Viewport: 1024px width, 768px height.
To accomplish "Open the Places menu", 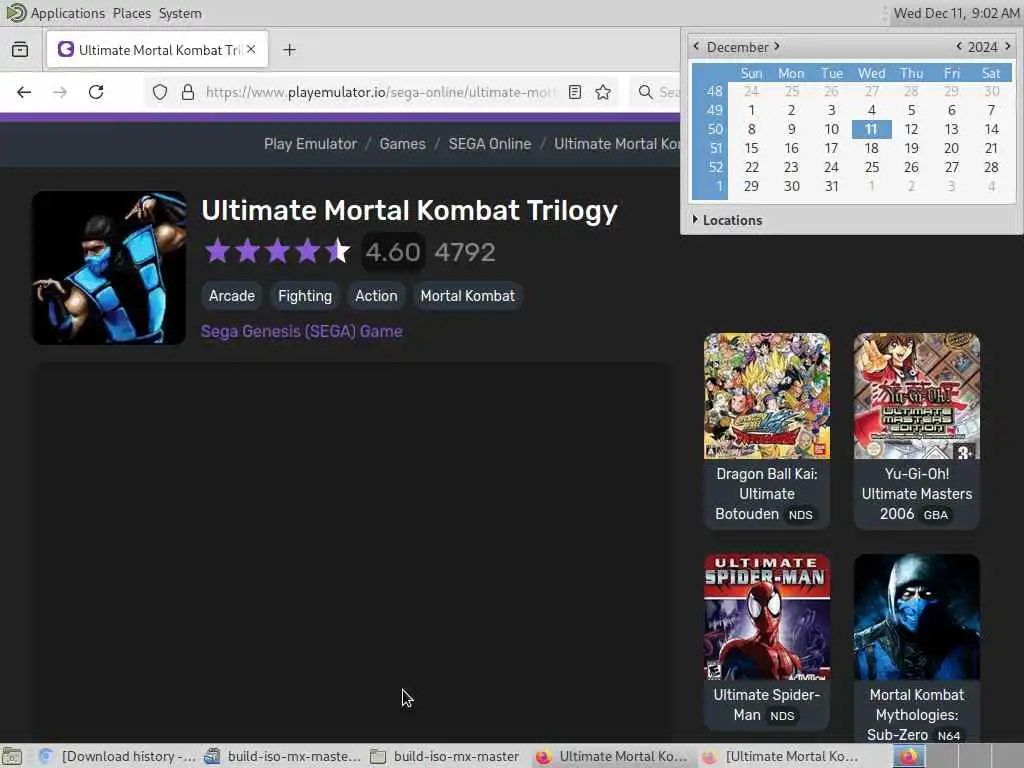I will (131, 13).
